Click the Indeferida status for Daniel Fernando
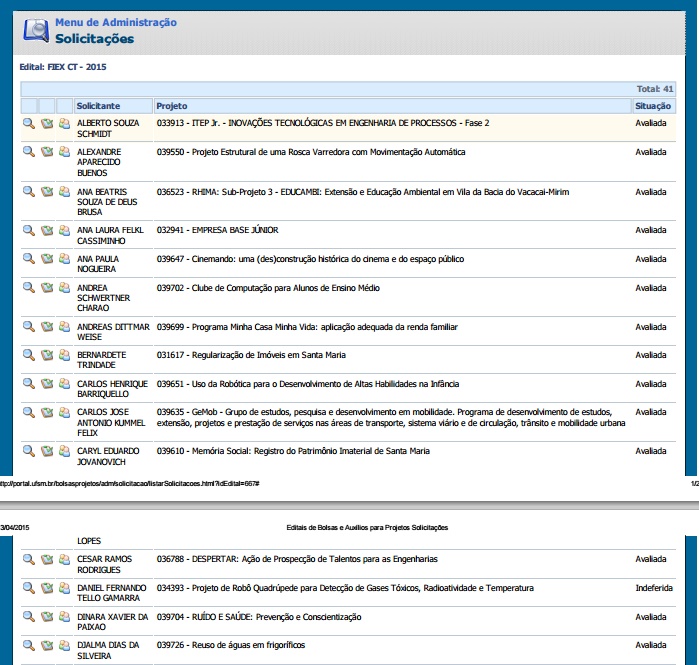The height and width of the screenshot is (665, 699). [x=654, y=588]
